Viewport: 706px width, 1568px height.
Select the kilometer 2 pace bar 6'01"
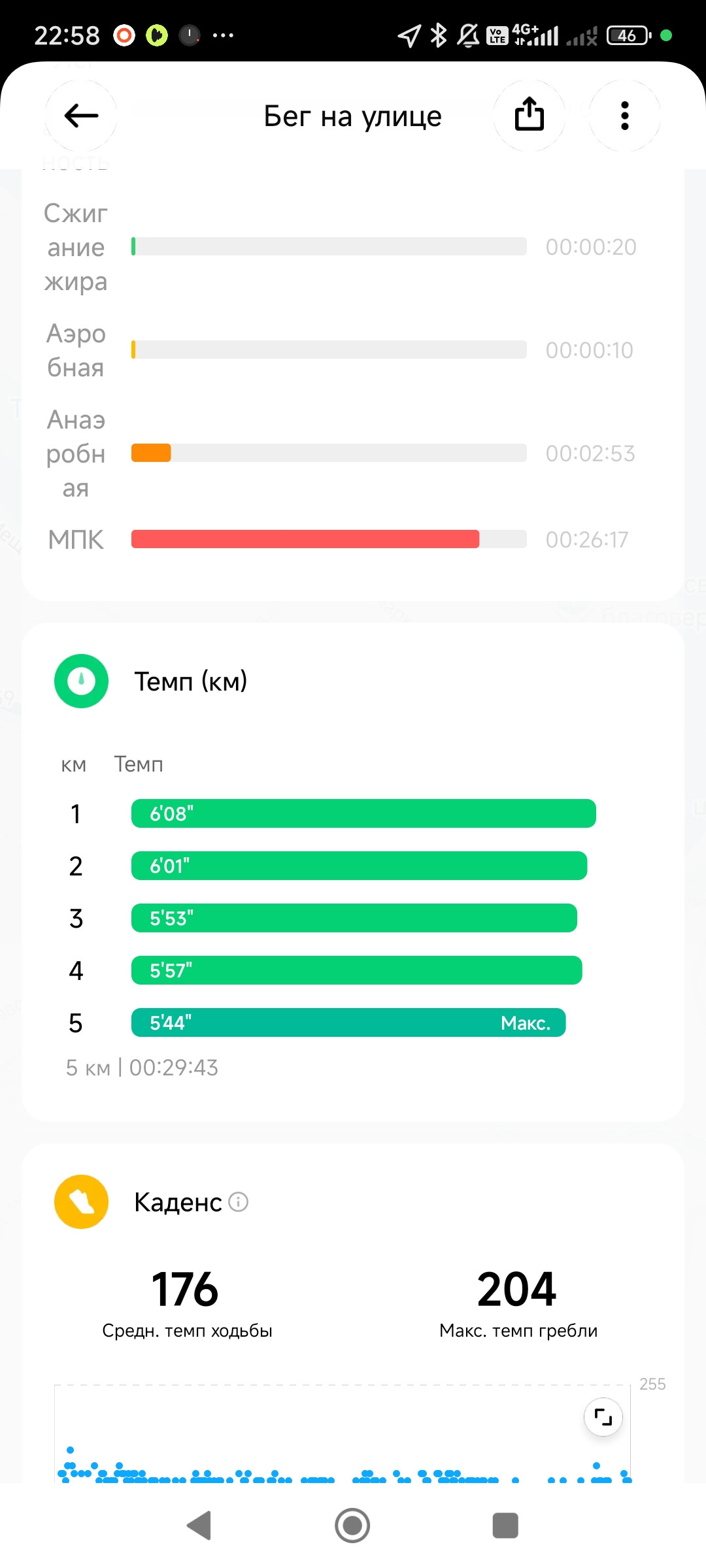point(359,866)
